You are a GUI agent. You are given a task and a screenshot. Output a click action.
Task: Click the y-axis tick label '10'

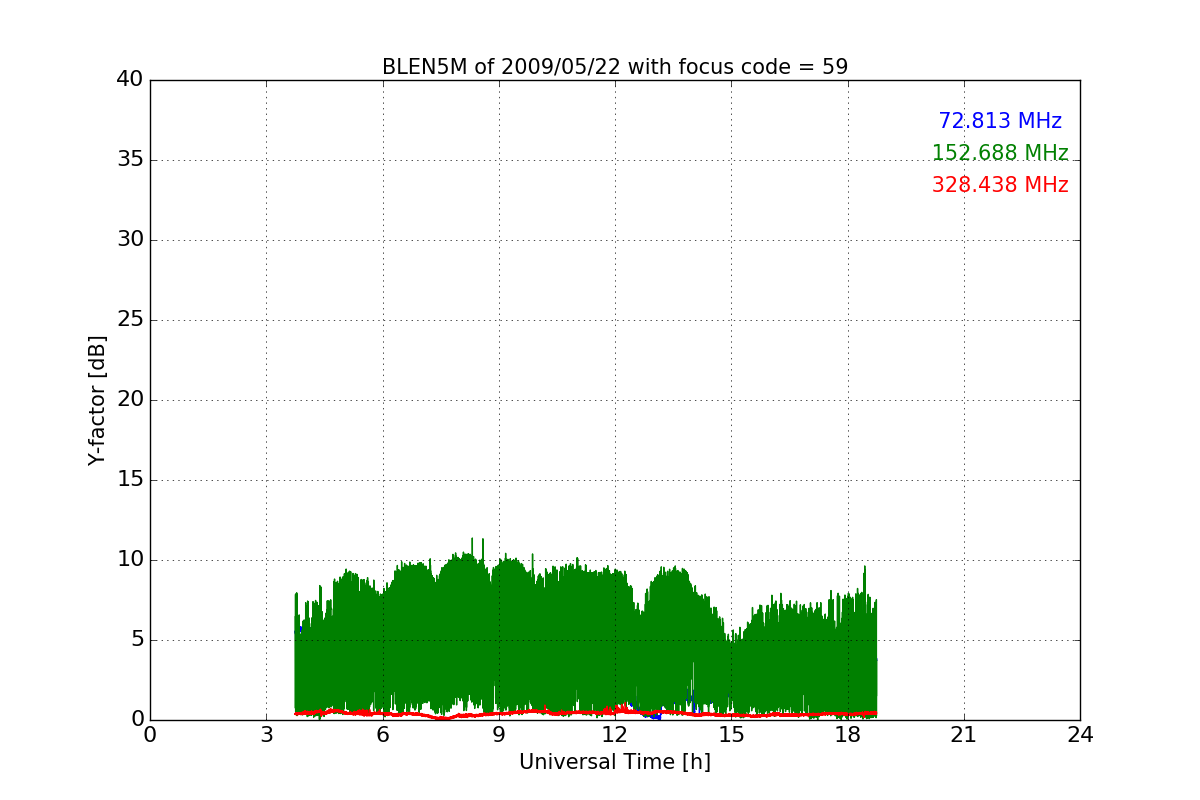130,560
